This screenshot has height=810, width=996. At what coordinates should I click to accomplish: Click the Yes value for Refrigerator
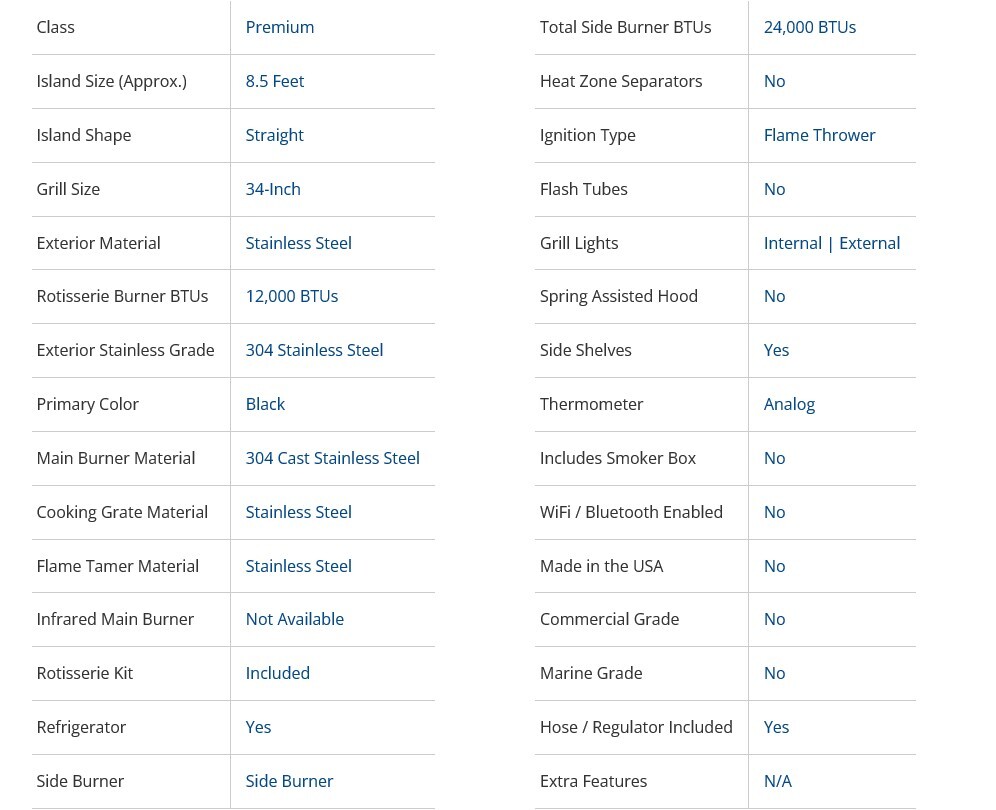(258, 727)
